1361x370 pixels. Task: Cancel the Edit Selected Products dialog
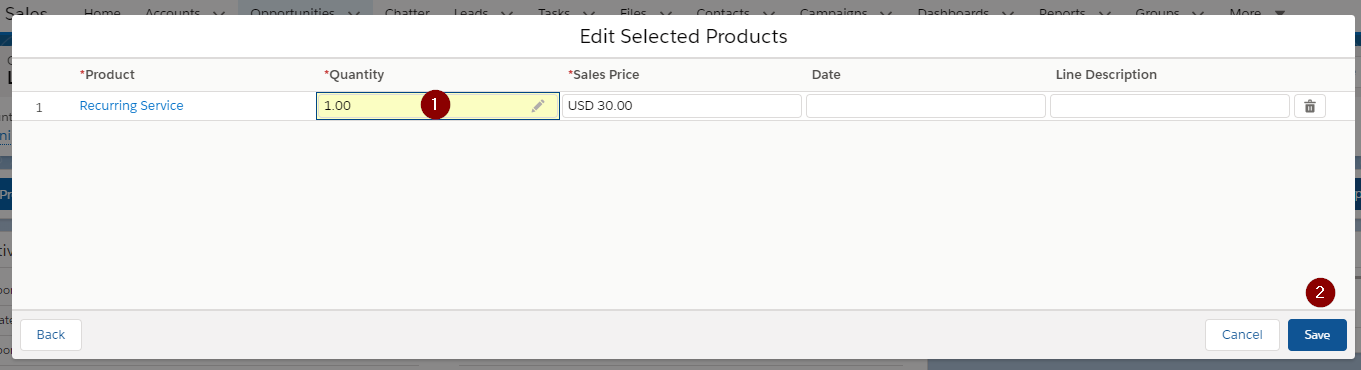[x=1242, y=335]
